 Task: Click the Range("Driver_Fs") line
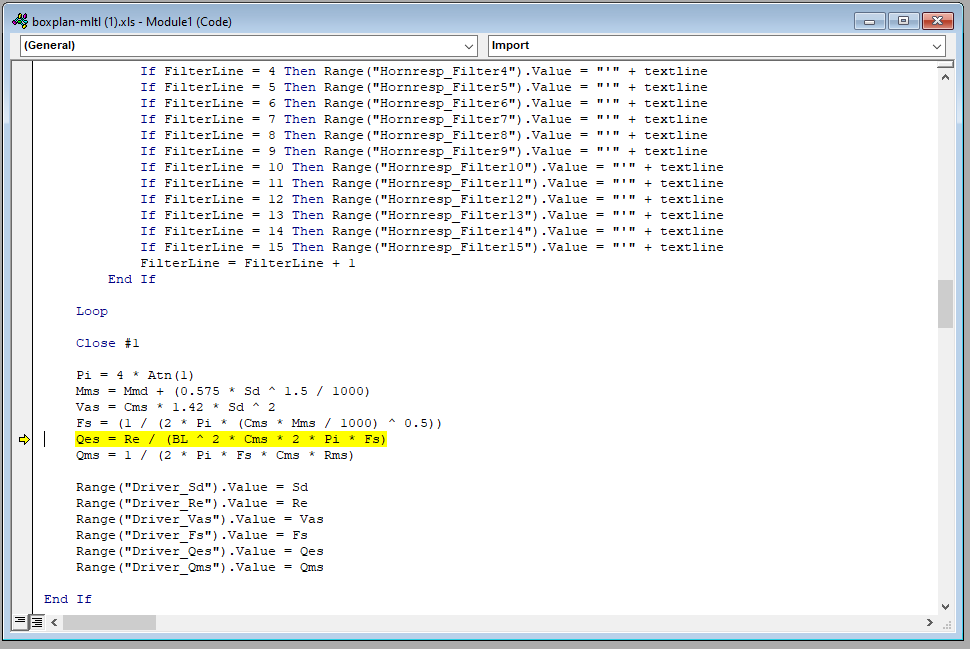point(192,535)
